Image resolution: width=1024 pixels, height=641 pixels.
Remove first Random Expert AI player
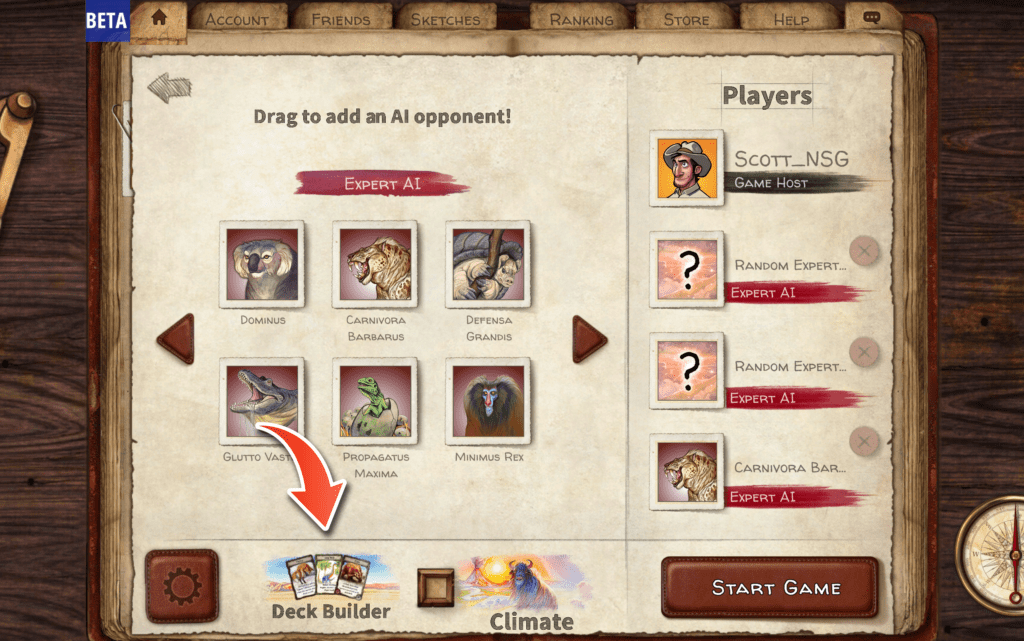point(864,251)
